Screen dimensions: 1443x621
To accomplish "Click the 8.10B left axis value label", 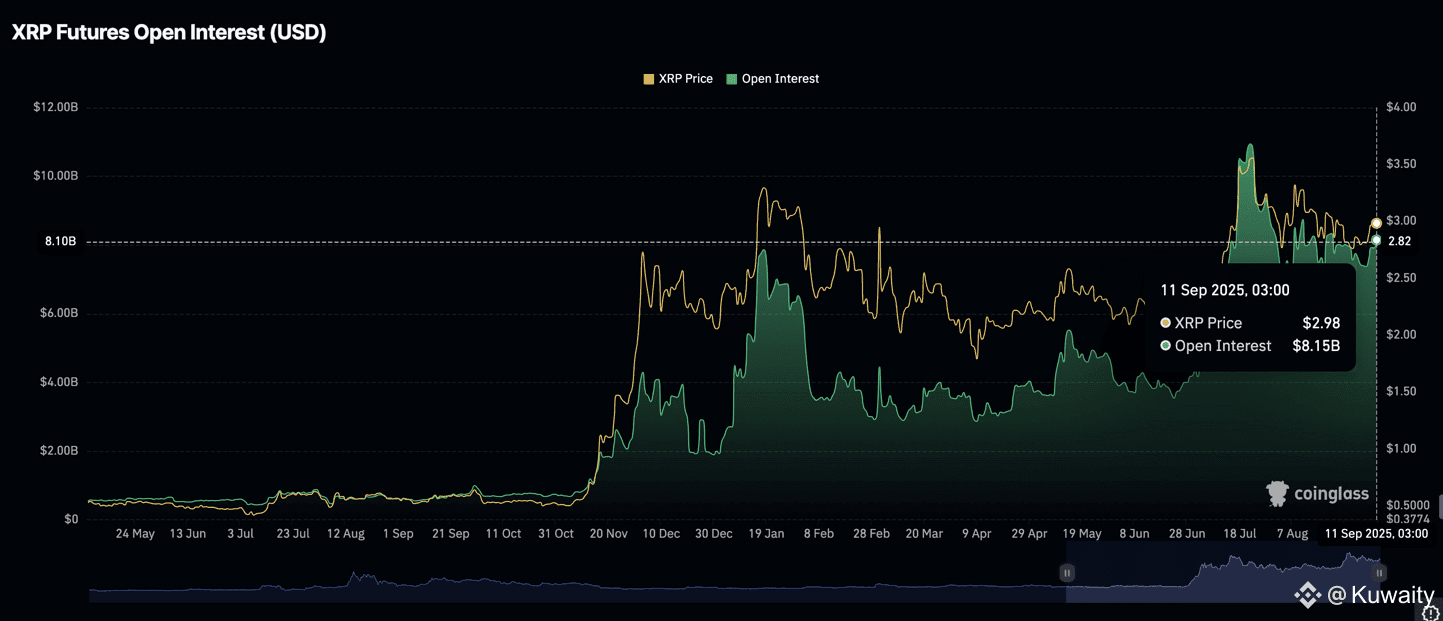I will pos(60,241).
